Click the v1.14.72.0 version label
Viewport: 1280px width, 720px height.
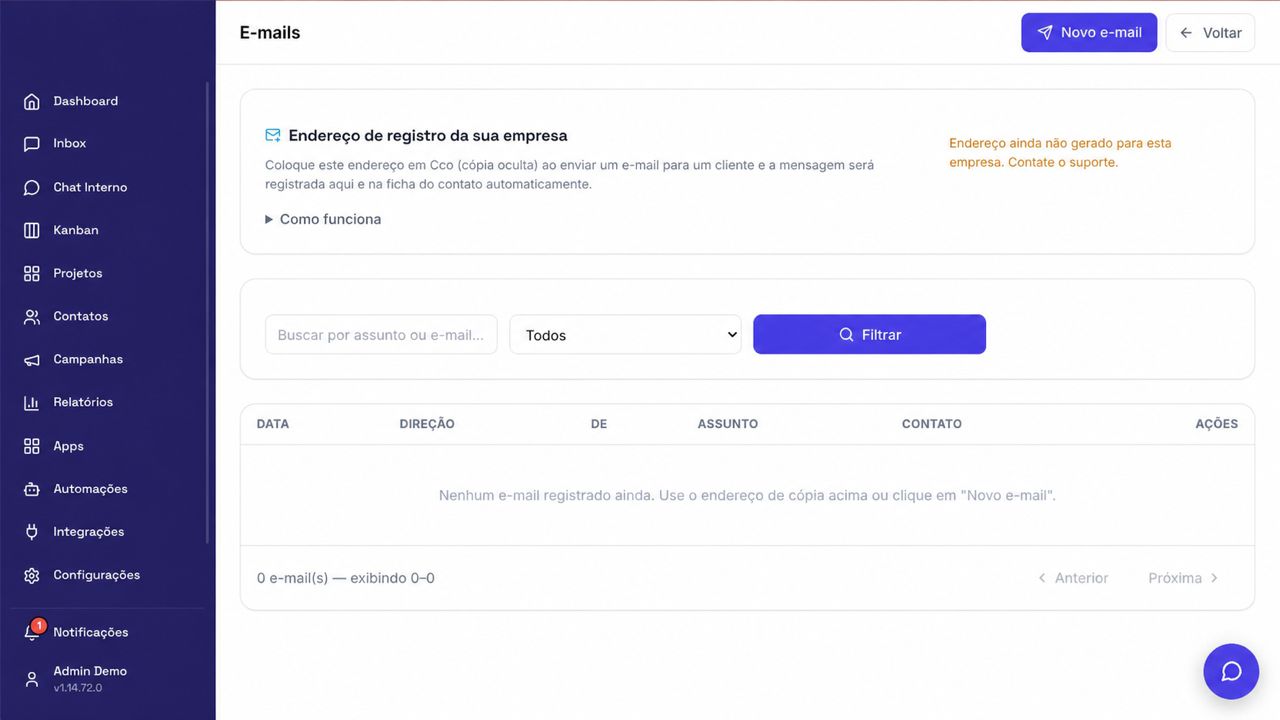pyautogui.click(x=78, y=688)
